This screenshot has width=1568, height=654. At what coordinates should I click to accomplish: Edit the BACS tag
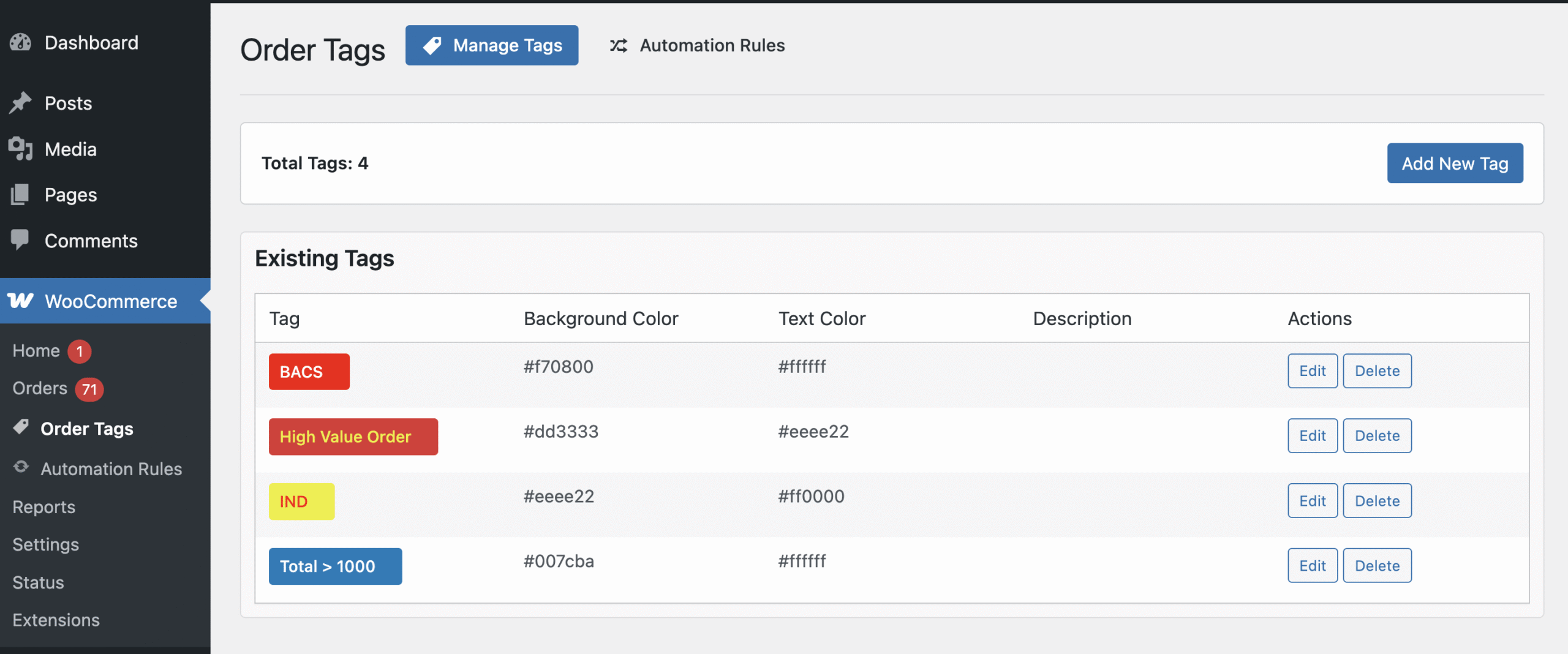(x=1312, y=371)
